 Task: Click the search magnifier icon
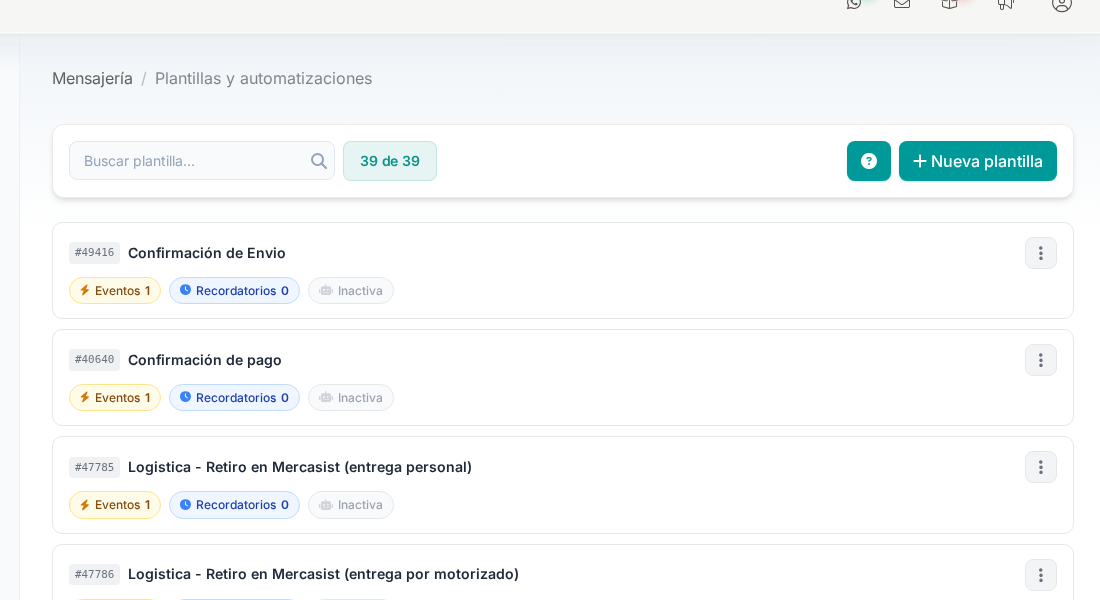(x=318, y=161)
